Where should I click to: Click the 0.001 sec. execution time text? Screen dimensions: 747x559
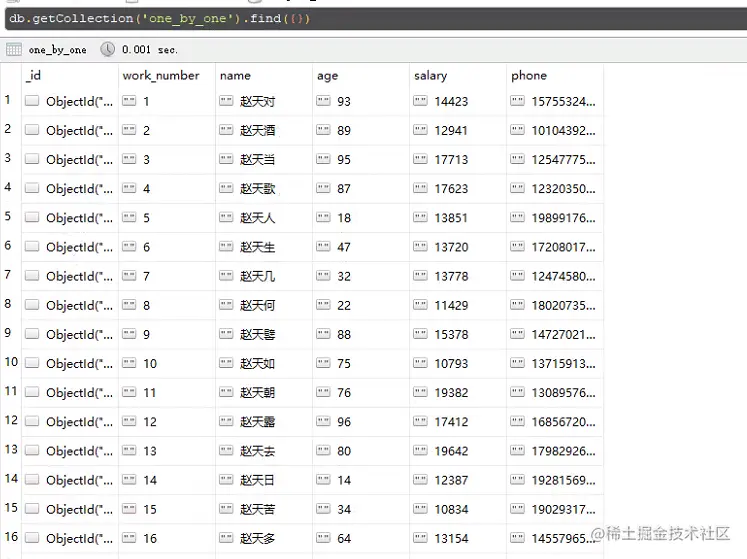150,50
